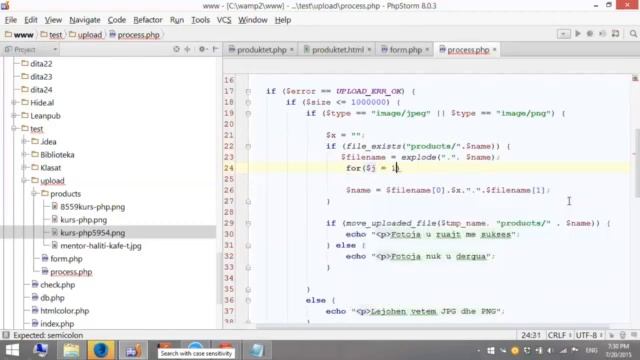Open the View menu
This screenshot has height=360, width=640.
(53, 20)
